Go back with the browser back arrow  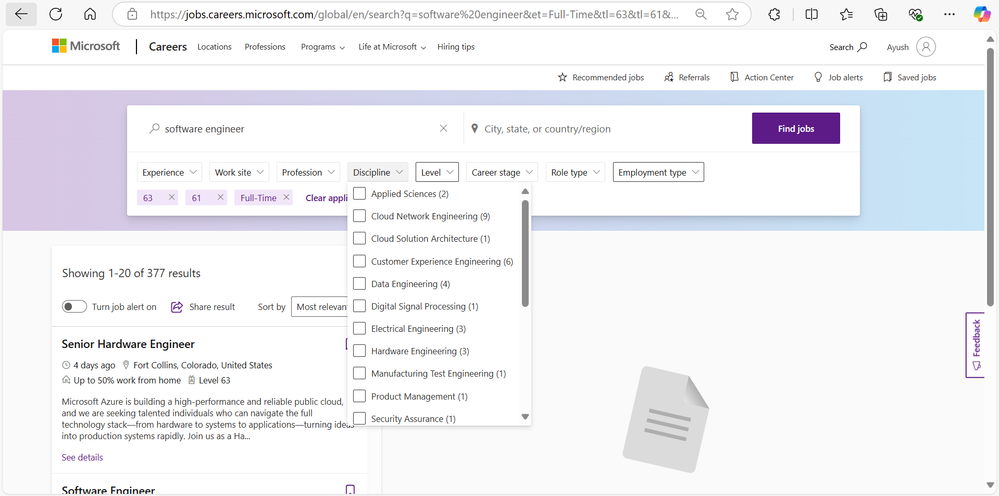pyautogui.click(x=22, y=14)
